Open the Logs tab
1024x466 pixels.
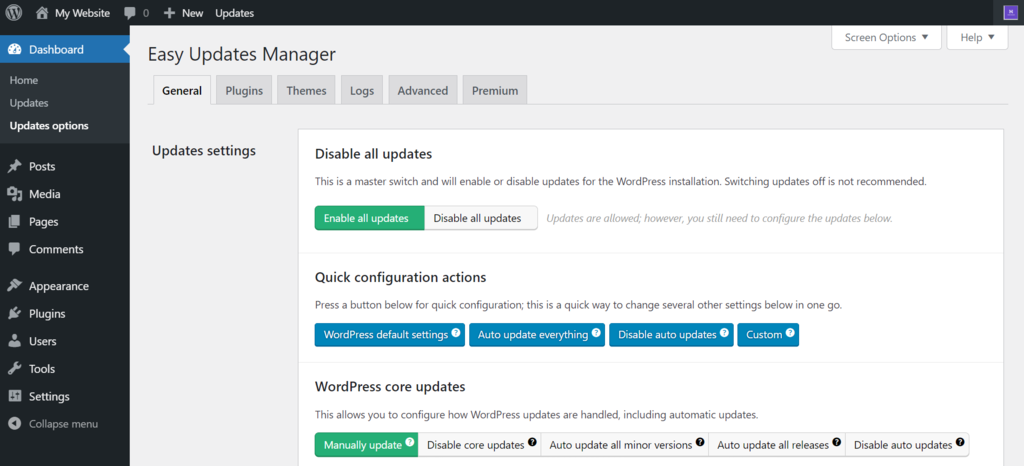[362, 90]
